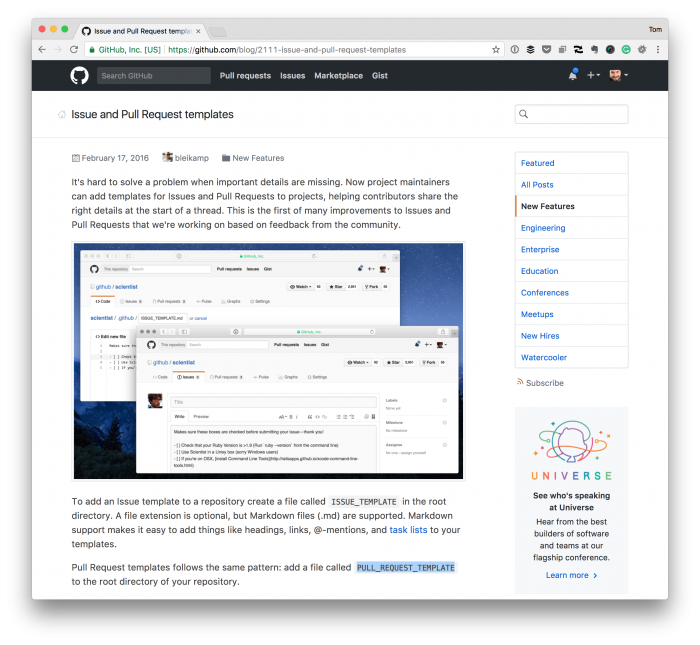
Task: Click the Issue and Pull Request templates heading
Action: pos(152,115)
